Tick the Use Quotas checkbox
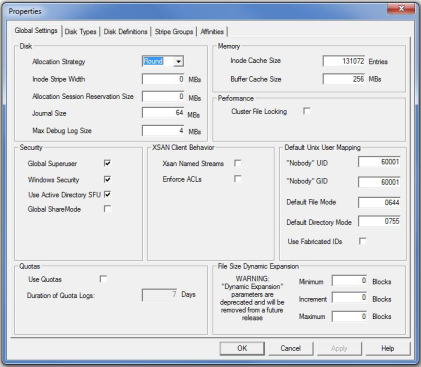421x367 pixels. click(103, 279)
